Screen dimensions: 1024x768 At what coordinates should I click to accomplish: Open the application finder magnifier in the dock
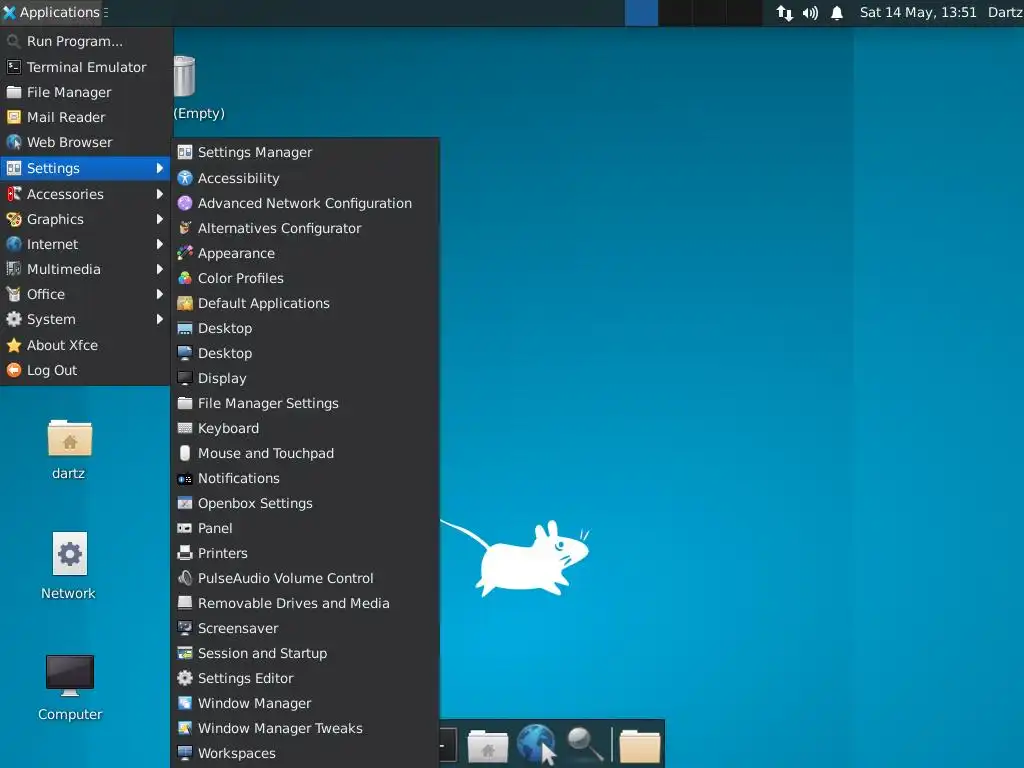tap(584, 744)
